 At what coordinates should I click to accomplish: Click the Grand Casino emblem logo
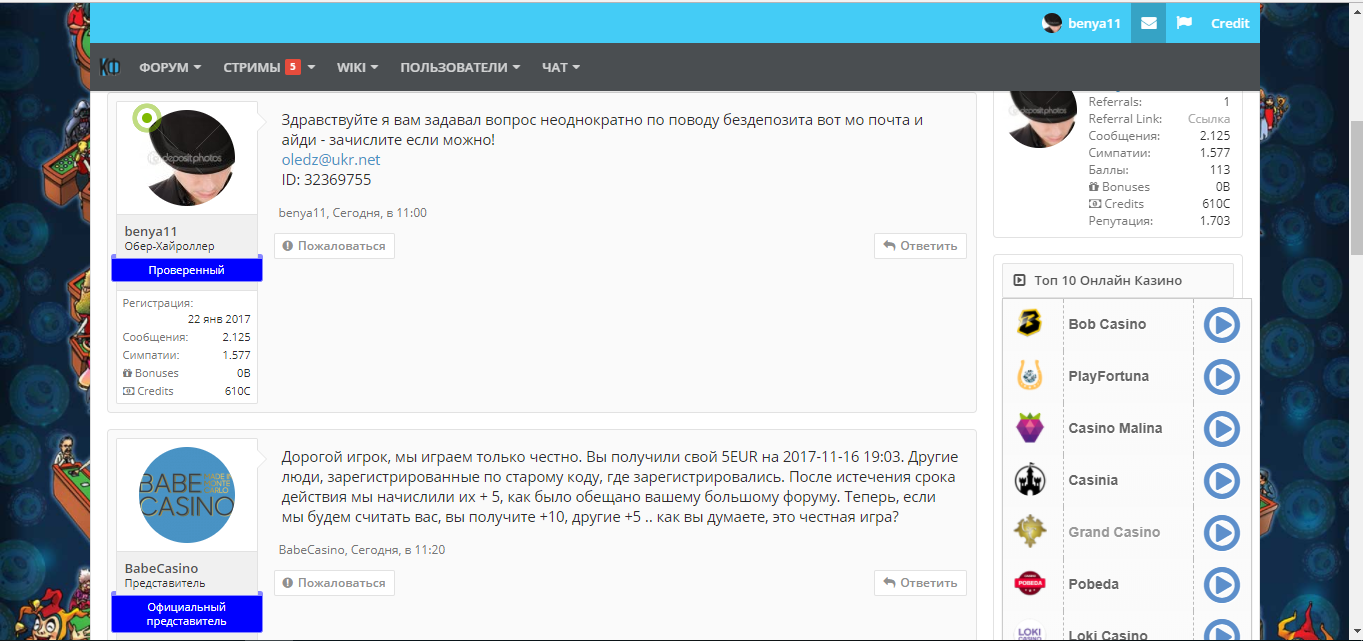1030,532
